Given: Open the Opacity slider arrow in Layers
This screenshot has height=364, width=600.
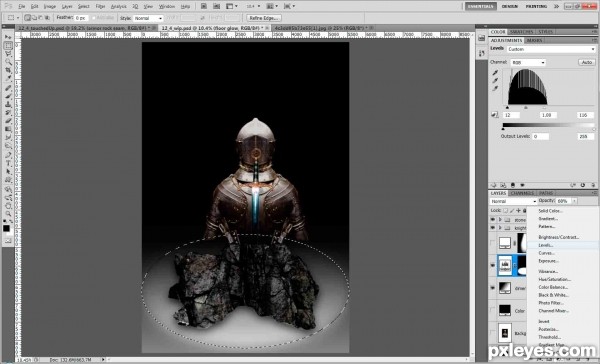Looking at the screenshot, I should (574, 201).
